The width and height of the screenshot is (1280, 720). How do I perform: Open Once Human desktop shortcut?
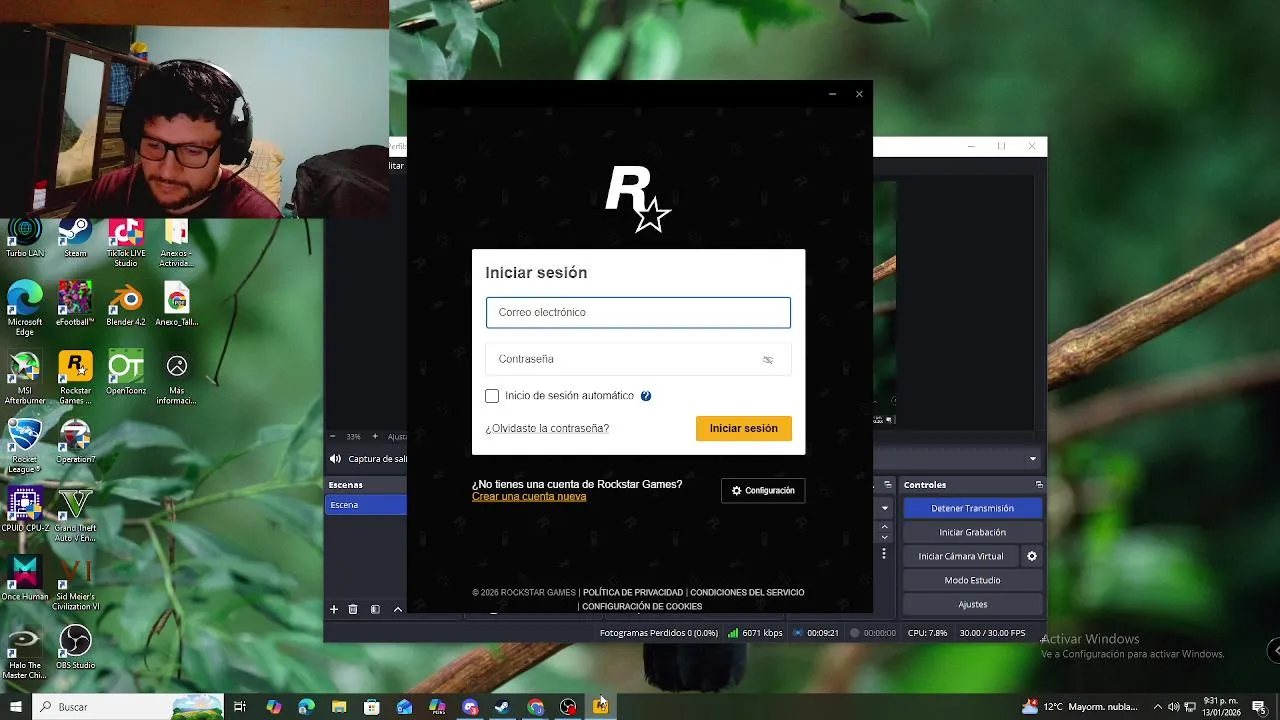25,578
